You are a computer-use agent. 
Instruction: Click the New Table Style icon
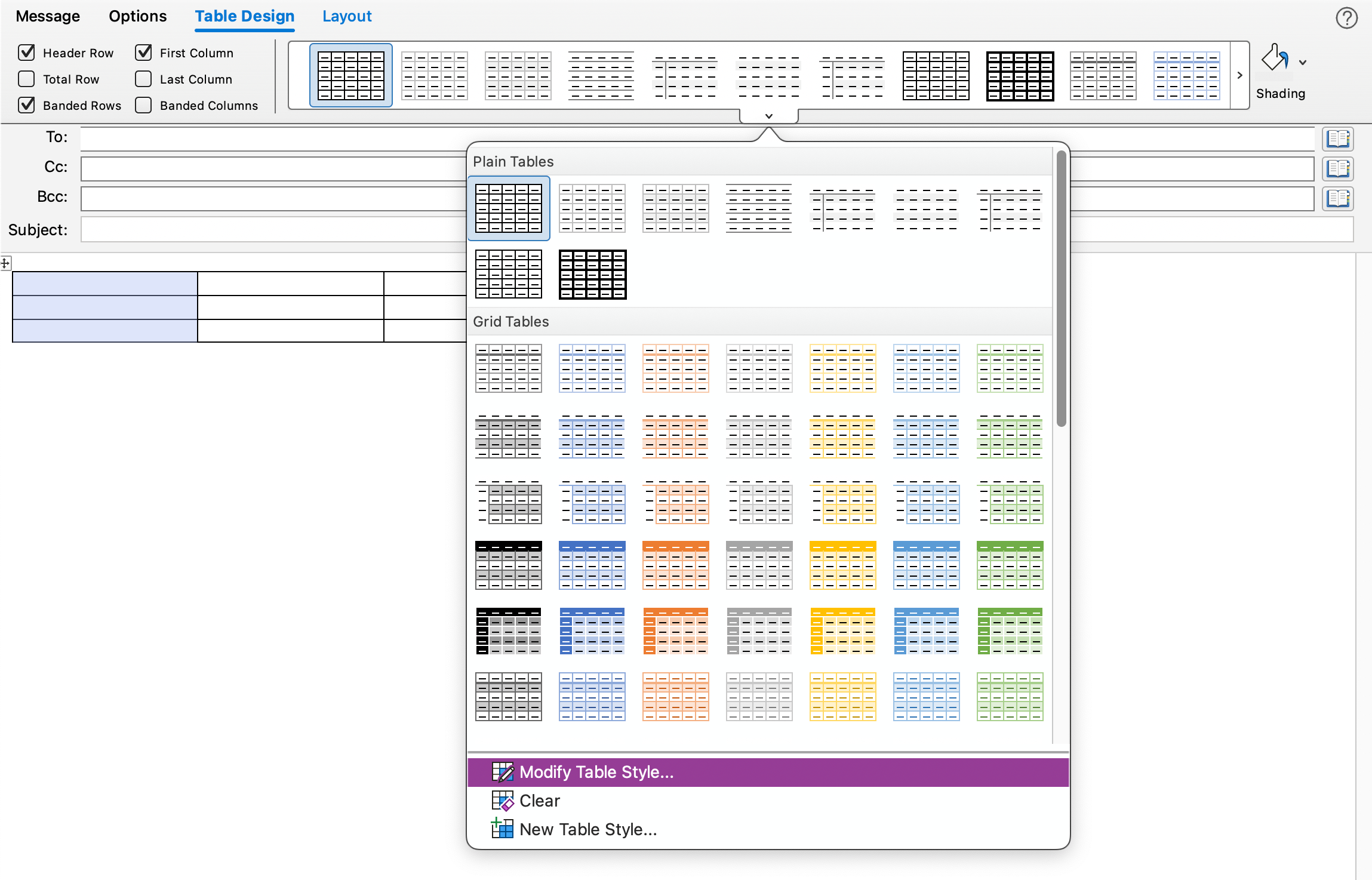point(502,829)
